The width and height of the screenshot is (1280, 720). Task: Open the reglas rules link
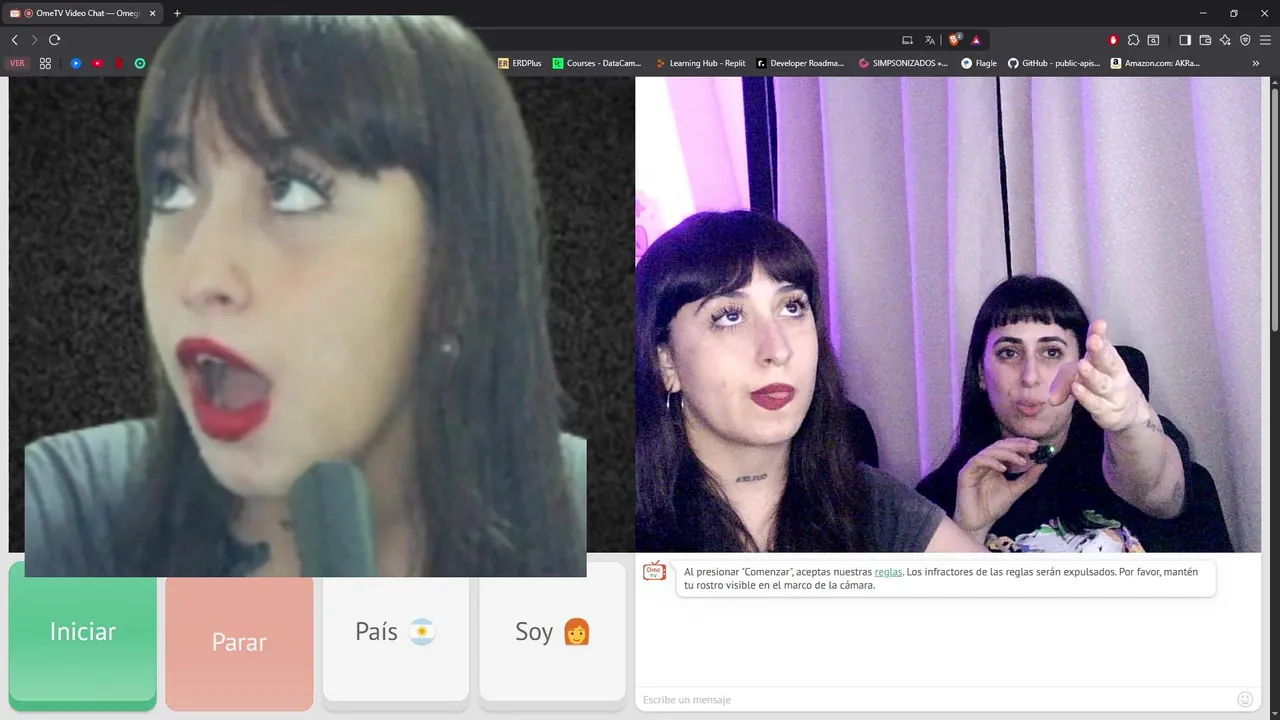pos(888,572)
